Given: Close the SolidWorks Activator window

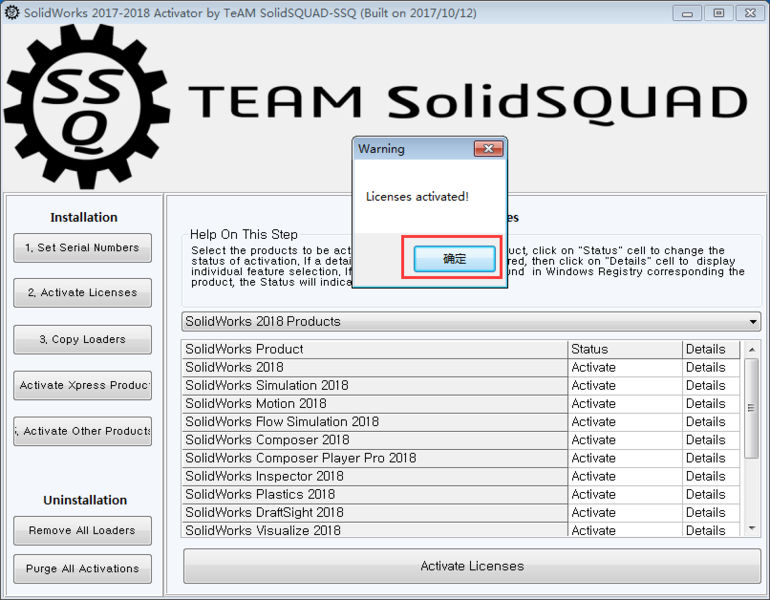Looking at the screenshot, I should (750, 13).
